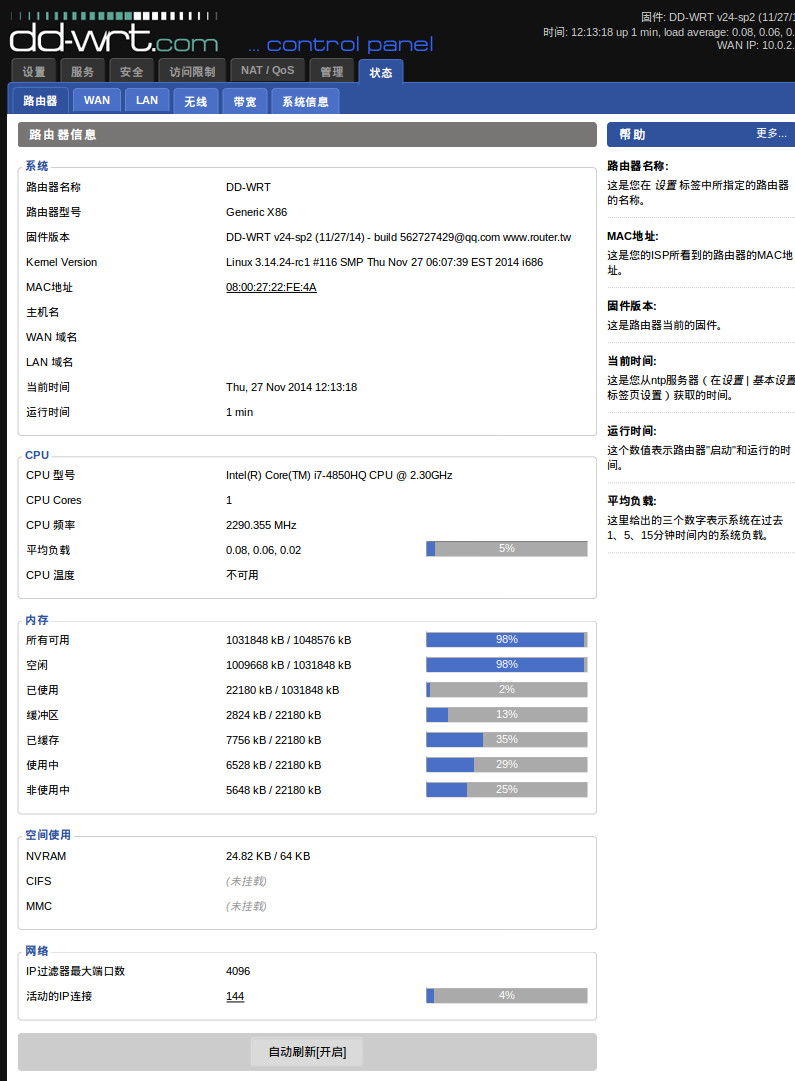Click the 使用中 29% bar
Screen dimensions: 795x1081
[x=507, y=765]
